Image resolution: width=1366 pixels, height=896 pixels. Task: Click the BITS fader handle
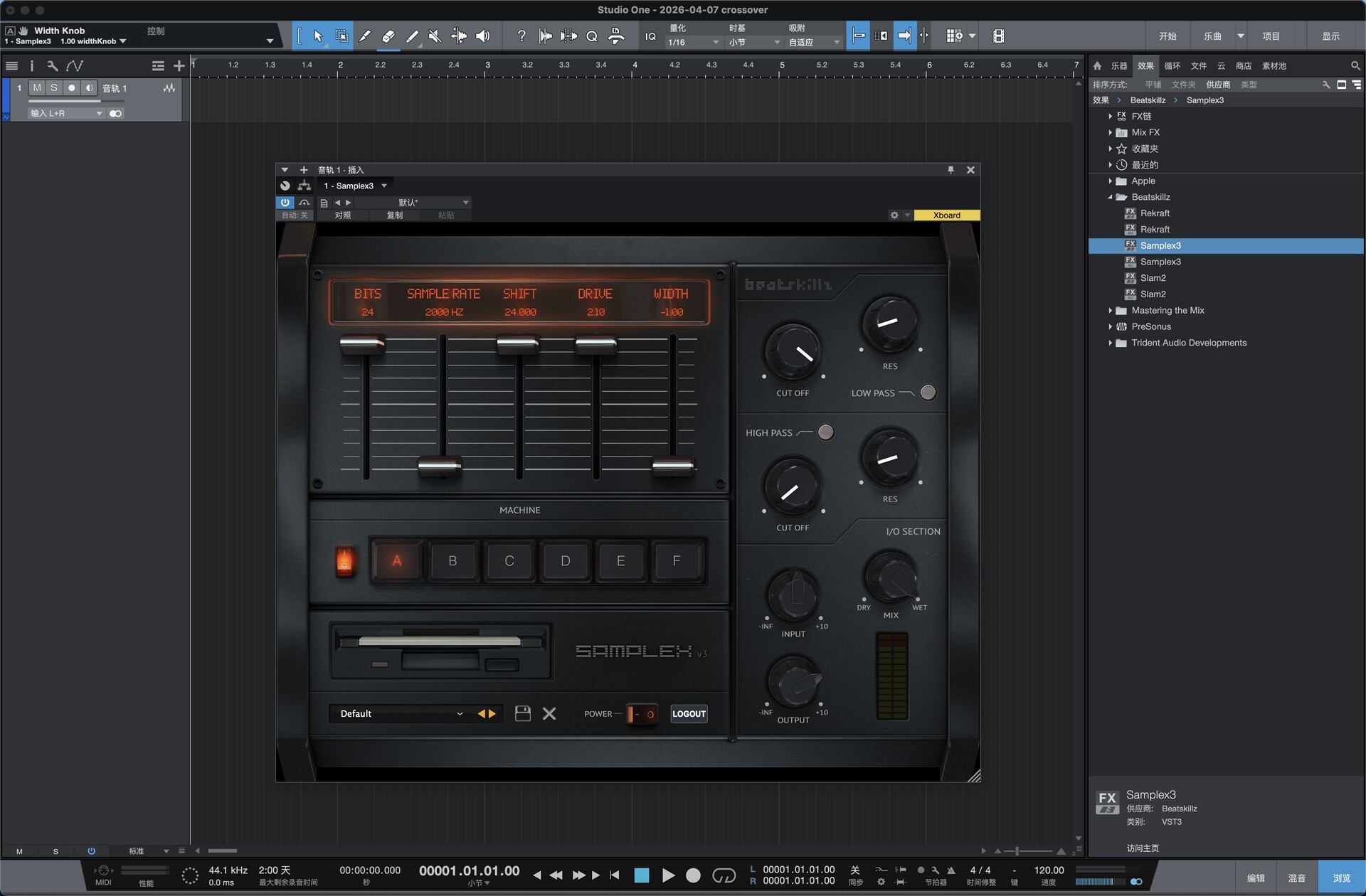[361, 344]
